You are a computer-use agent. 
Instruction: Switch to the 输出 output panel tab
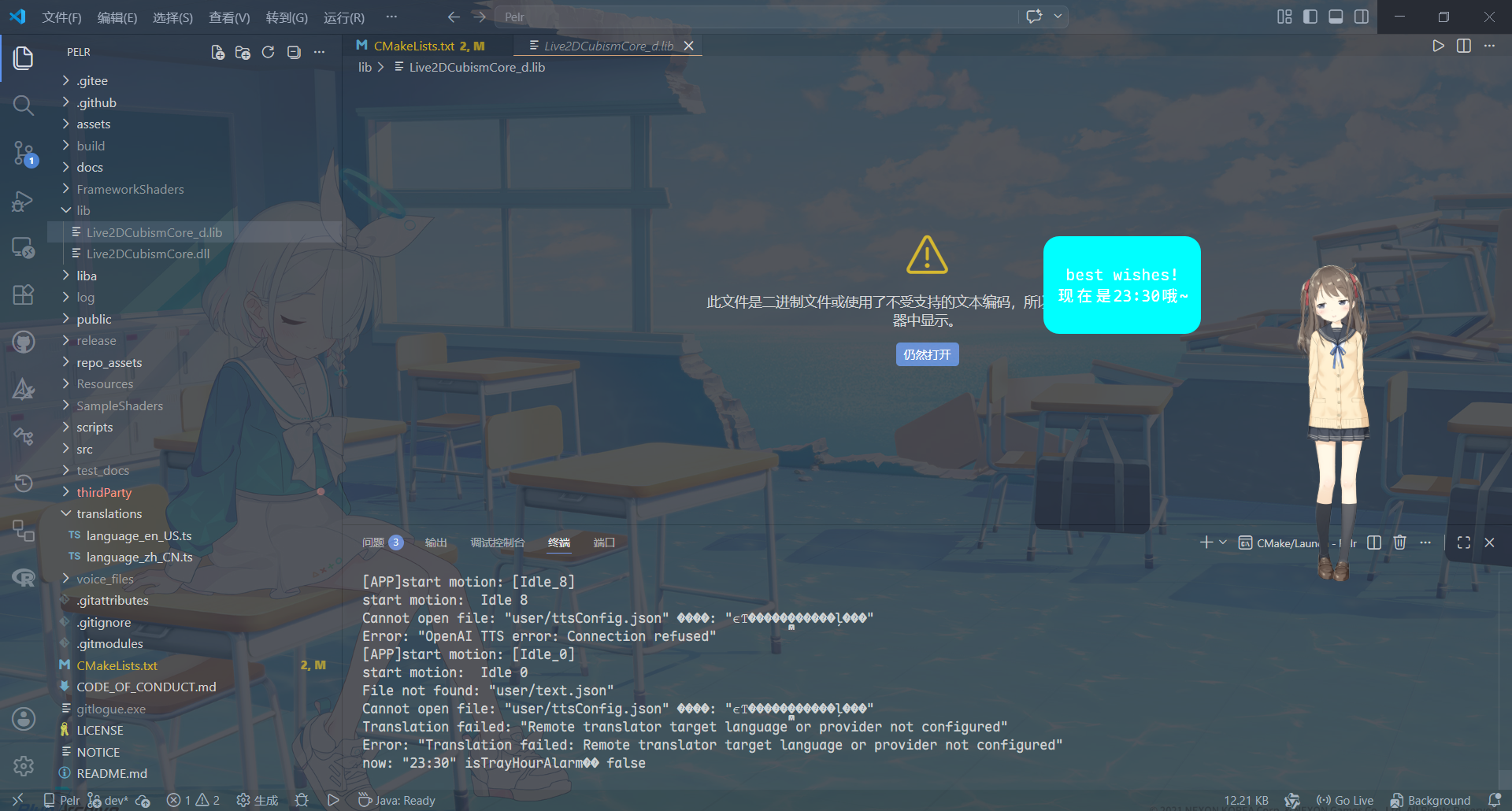pyautogui.click(x=435, y=543)
